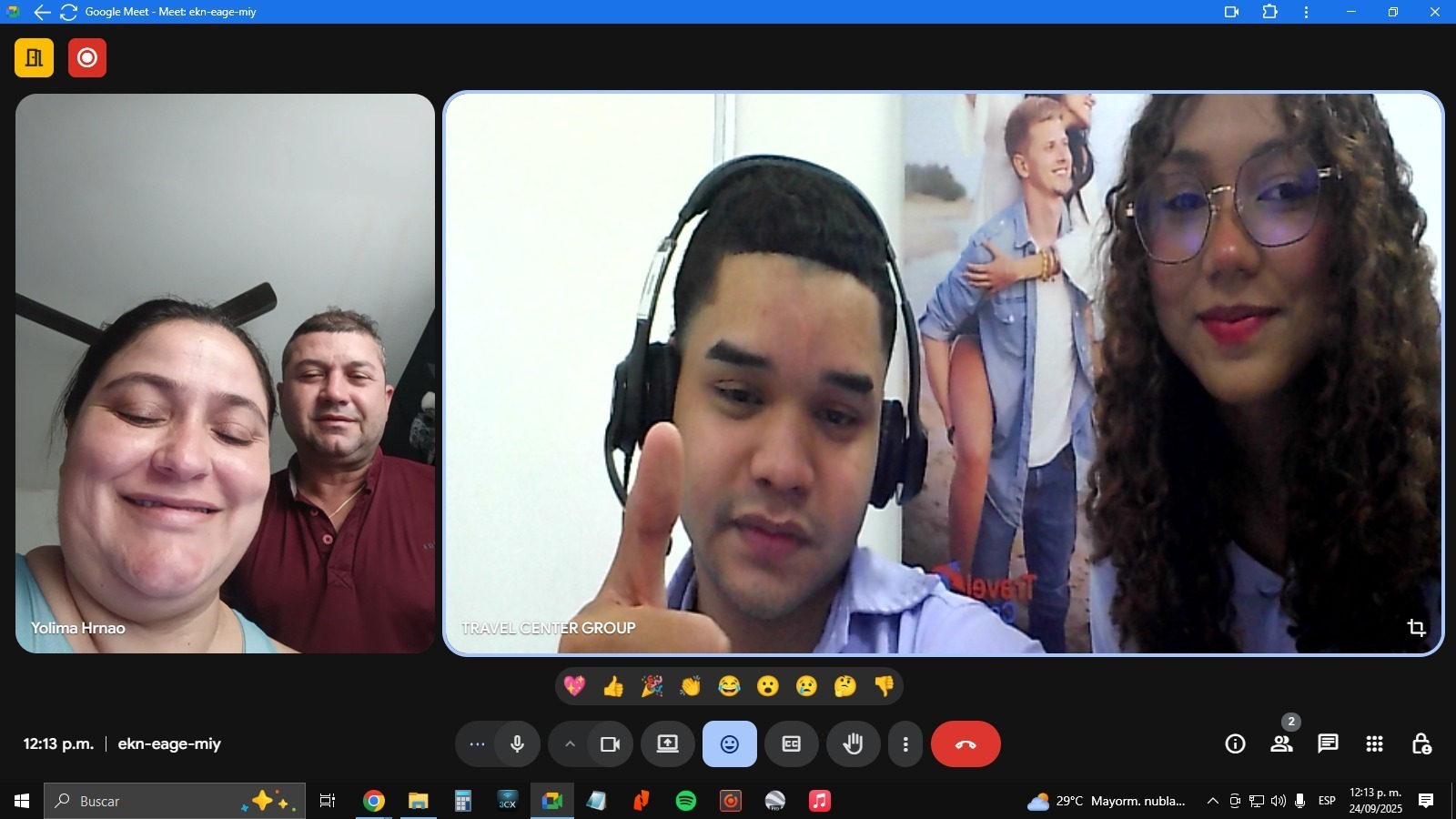This screenshot has height=819, width=1456.
Task: Open audio settings three-dot button beside microphone
Action: pos(477,744)
